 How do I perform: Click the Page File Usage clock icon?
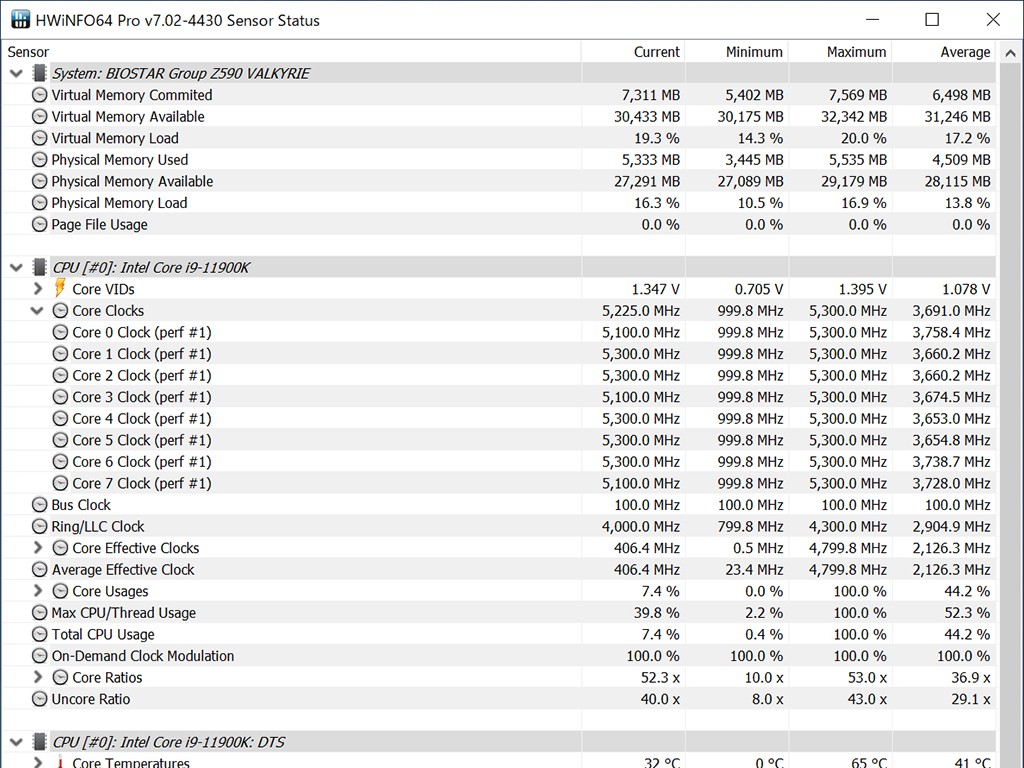click(x=39, y=224)
